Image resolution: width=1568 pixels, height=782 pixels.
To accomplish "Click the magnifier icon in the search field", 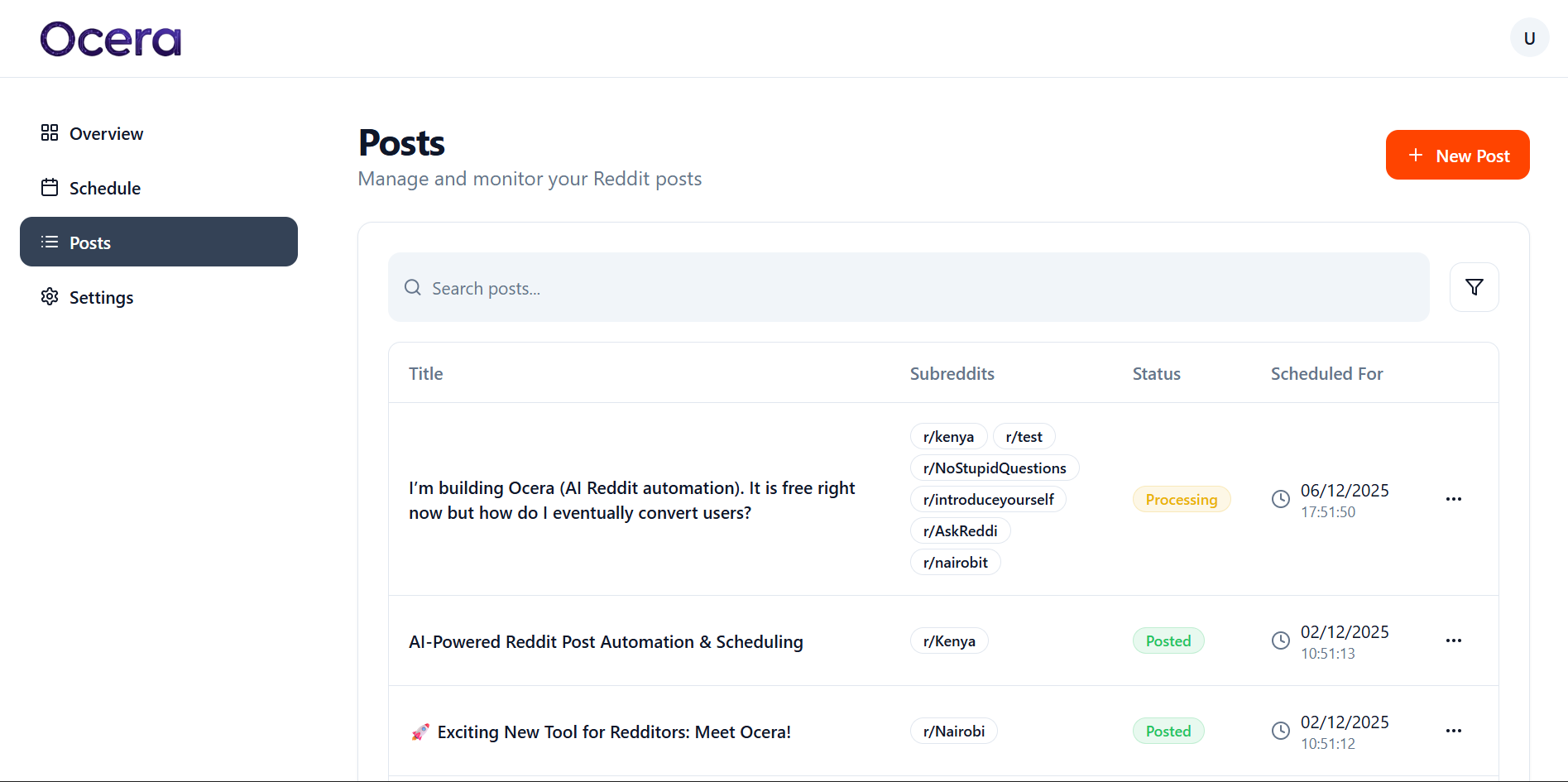I will coord(412,287).
